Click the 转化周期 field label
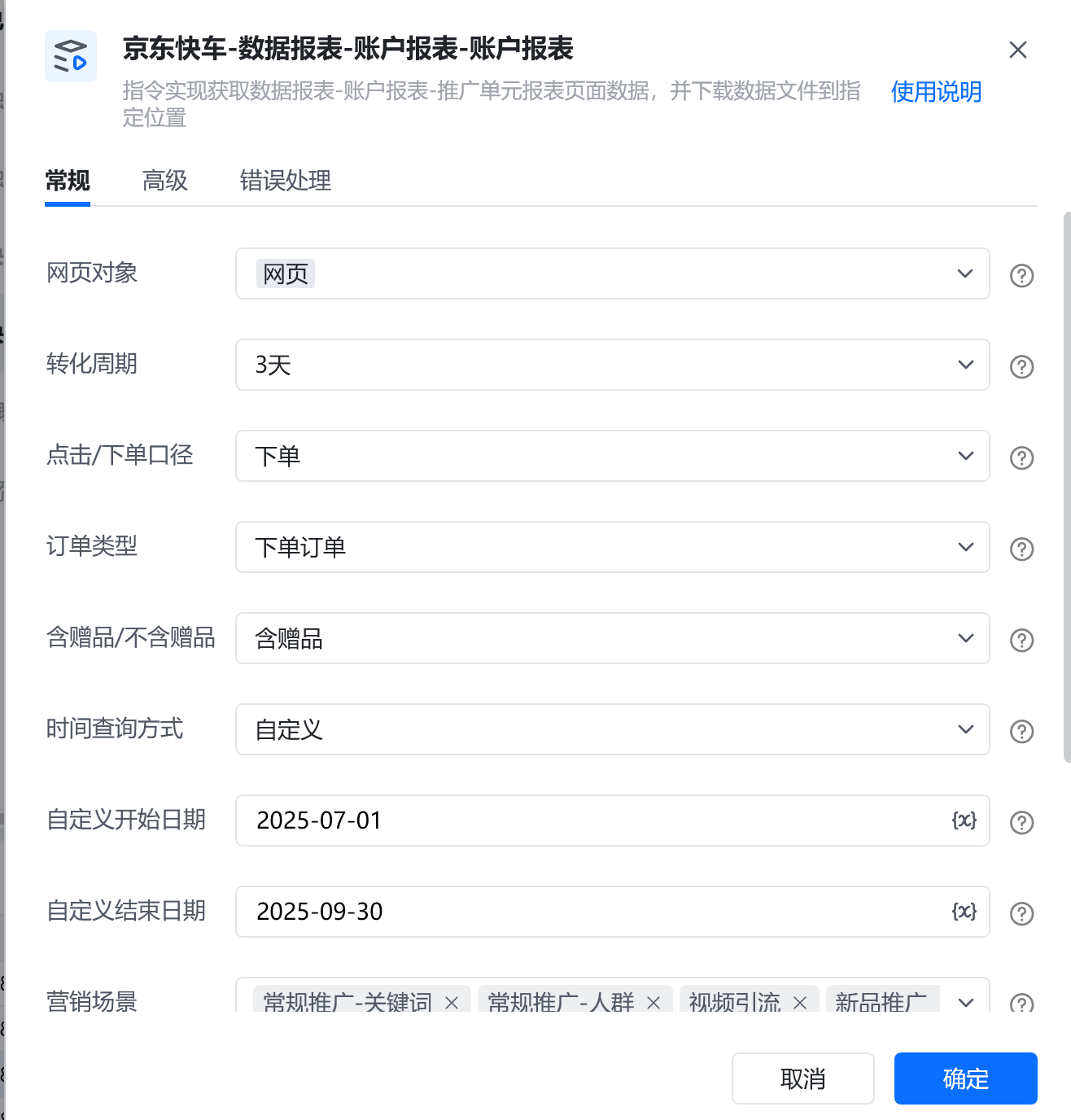The height and width of the screenshot is (1120, 1071). point(92,364)
